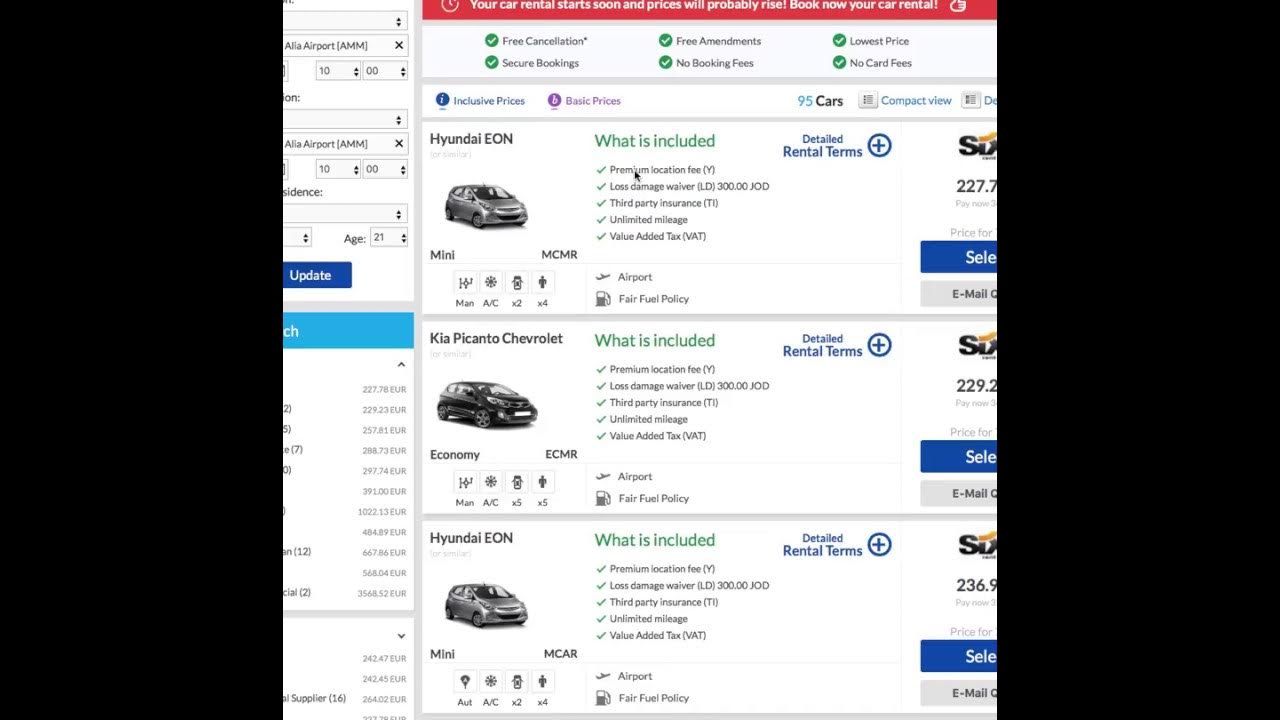Click the 95 Cars count label
The height and width of the screenshot is (720, 1280).
(x=820, y=101)
